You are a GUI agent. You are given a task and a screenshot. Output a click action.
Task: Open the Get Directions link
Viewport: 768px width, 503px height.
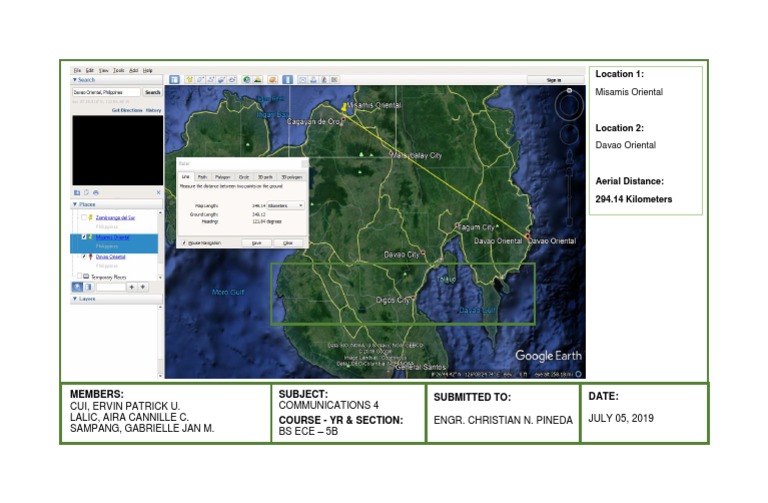pos(126,110)
